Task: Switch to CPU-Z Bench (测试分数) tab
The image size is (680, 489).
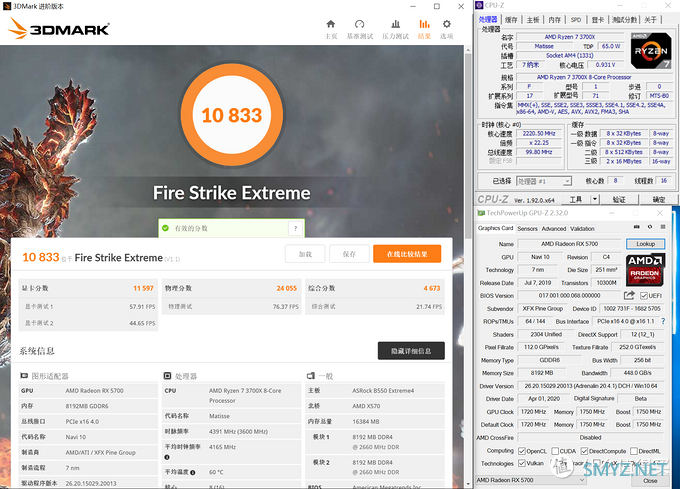Action: [x=624, y=20]
